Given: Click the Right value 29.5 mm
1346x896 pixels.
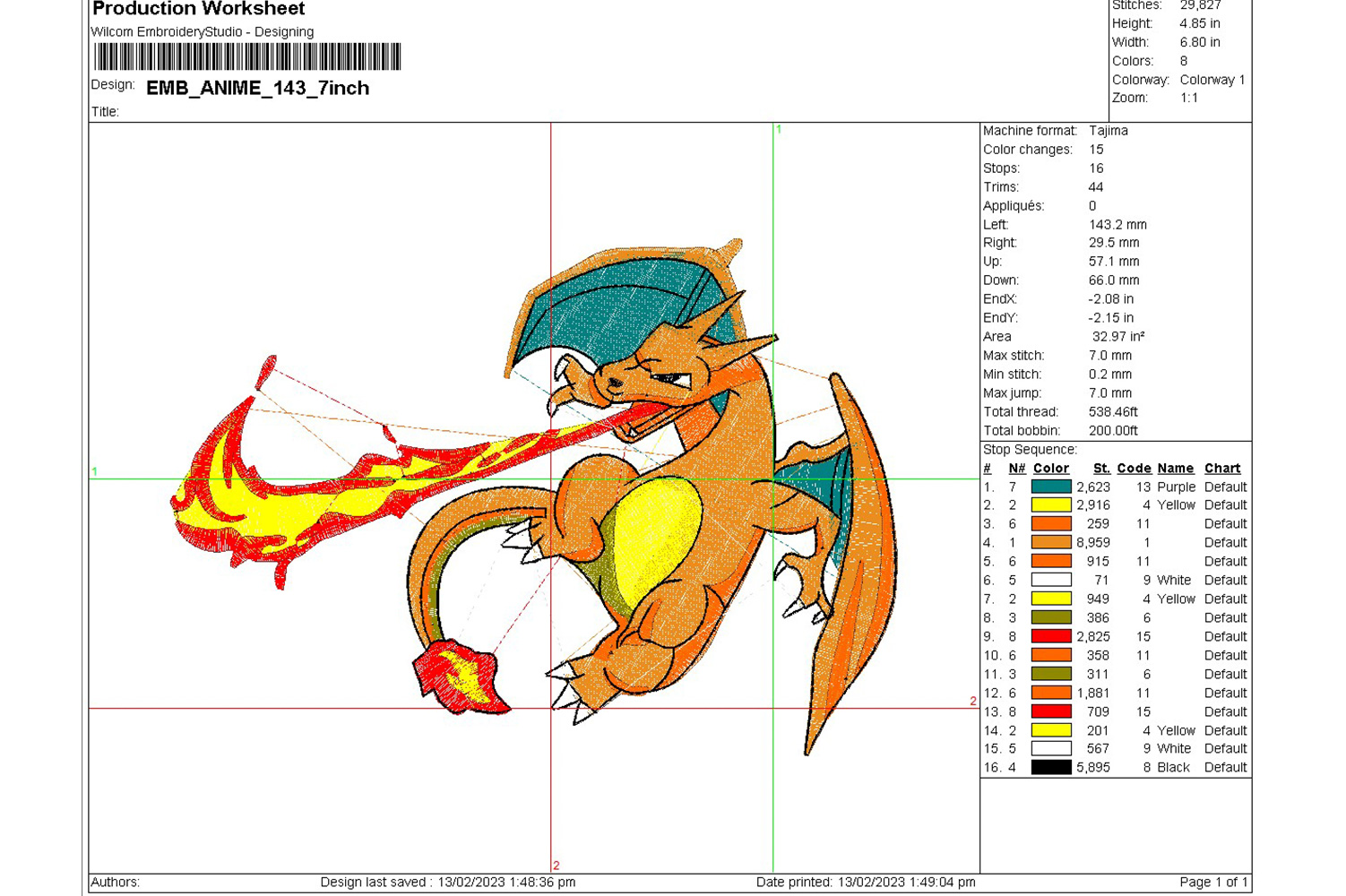Looking at the screenshot, I should tap(1114, 243).
